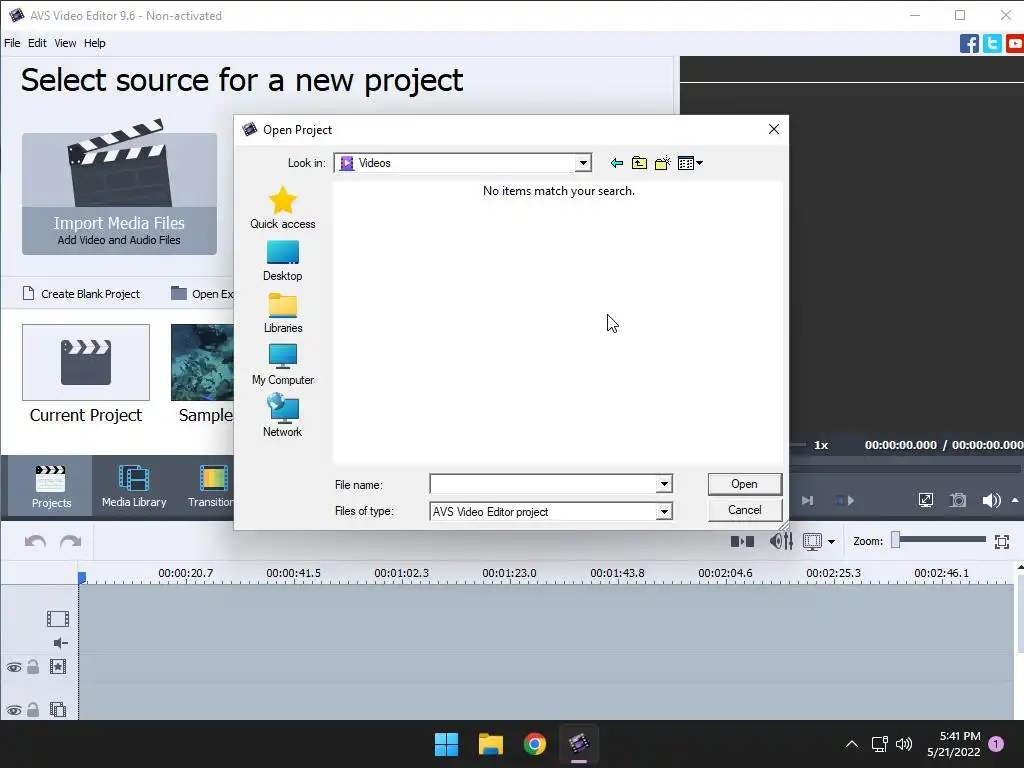
Task: Switch to the Projects tab
Action: [51, 486]
